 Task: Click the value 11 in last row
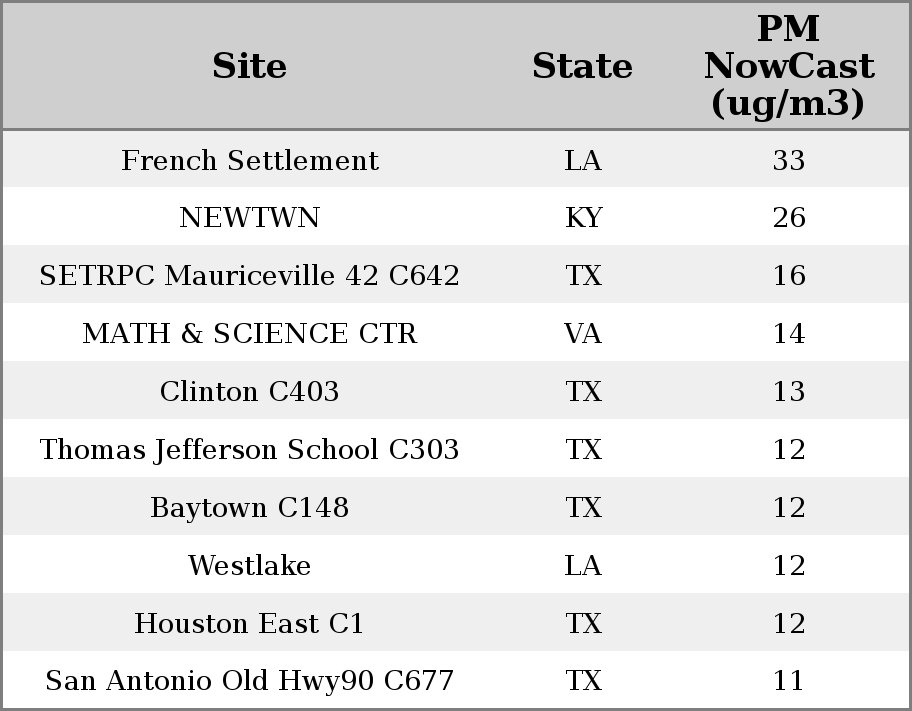tap(789, 680)
